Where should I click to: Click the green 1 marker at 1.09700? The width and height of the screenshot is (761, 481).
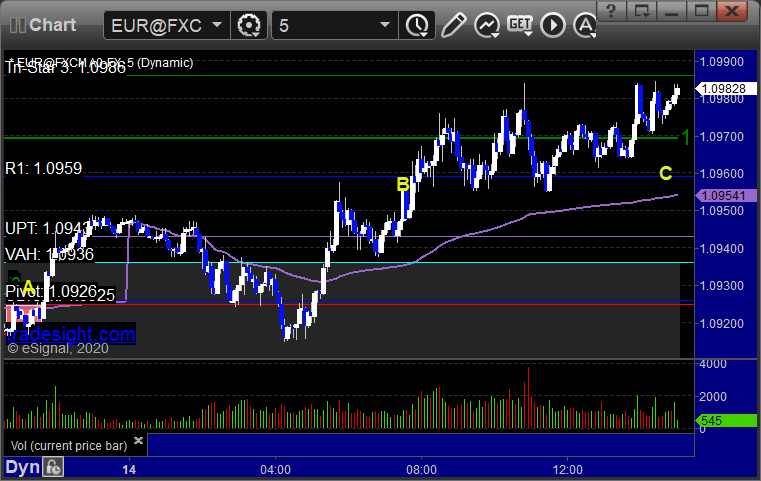pos(685,137)
